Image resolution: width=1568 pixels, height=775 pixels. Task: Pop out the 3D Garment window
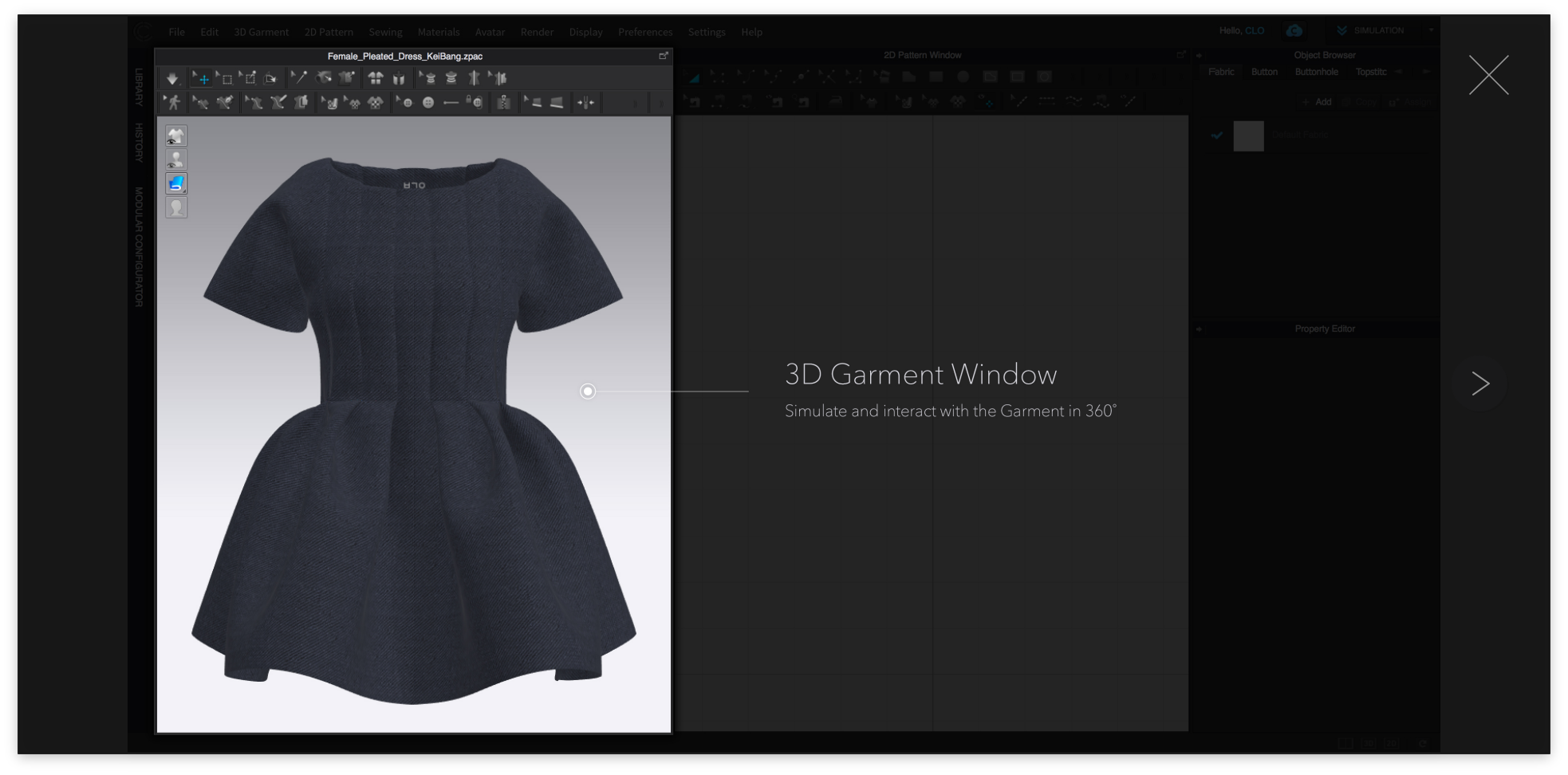point(663,56)
